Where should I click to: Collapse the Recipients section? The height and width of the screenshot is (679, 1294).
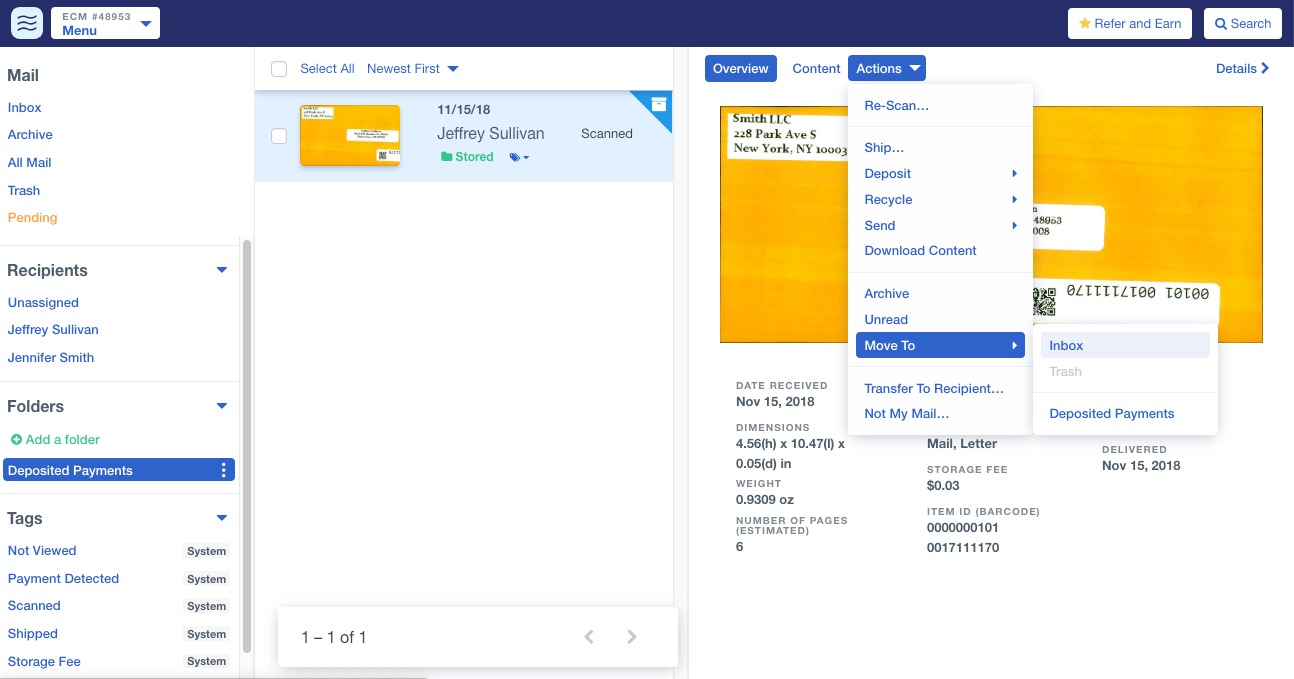click(x=221, y=269)
